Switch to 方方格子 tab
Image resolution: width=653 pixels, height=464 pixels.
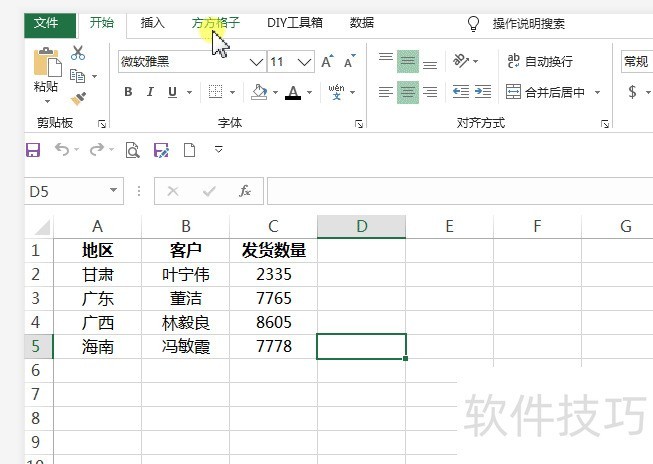216,22
